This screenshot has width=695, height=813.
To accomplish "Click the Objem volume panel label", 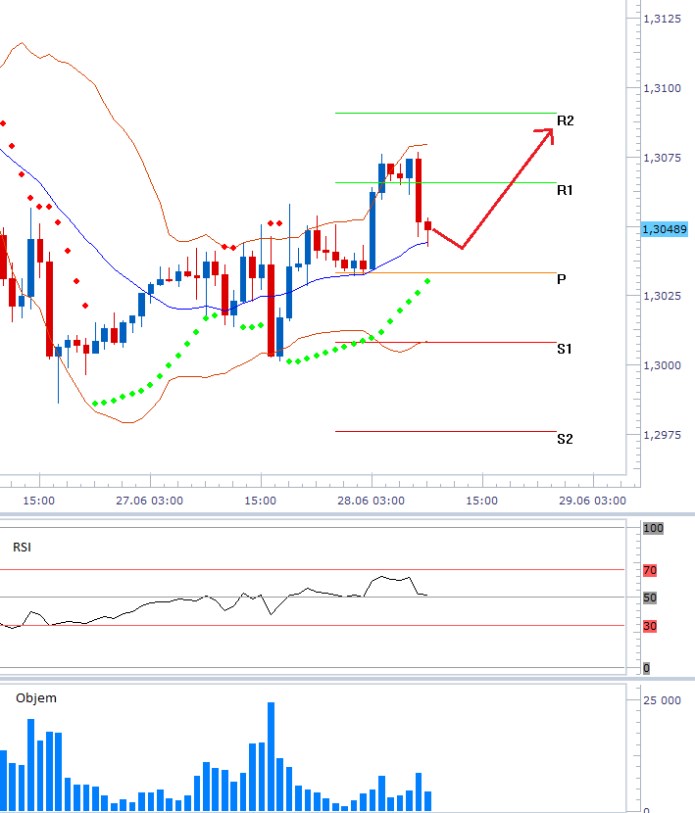I will coord(36,698).
